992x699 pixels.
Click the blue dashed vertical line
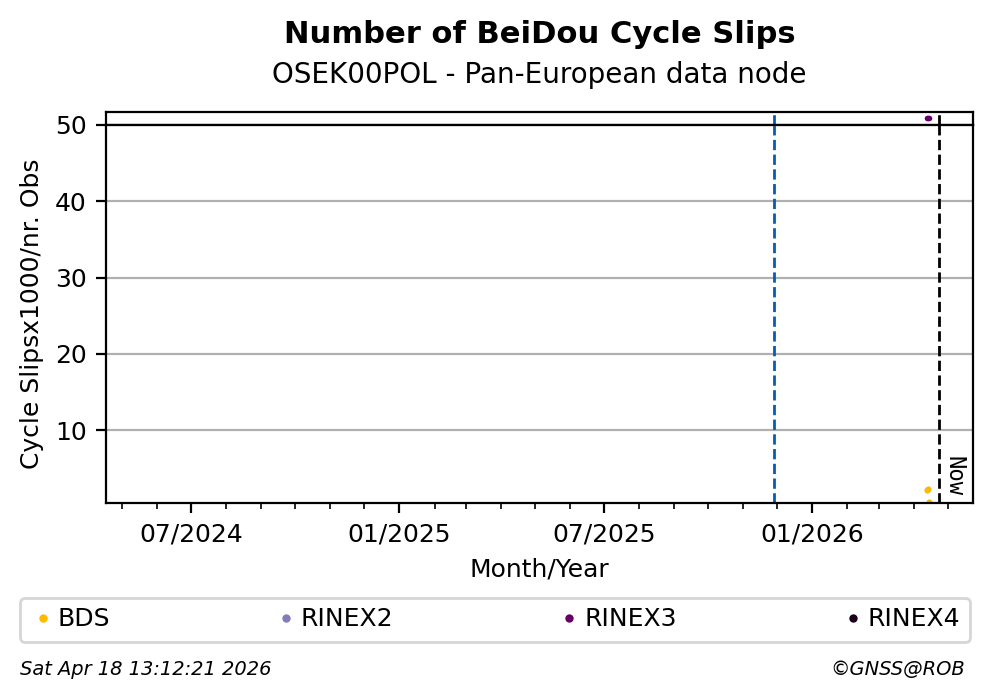774,300
